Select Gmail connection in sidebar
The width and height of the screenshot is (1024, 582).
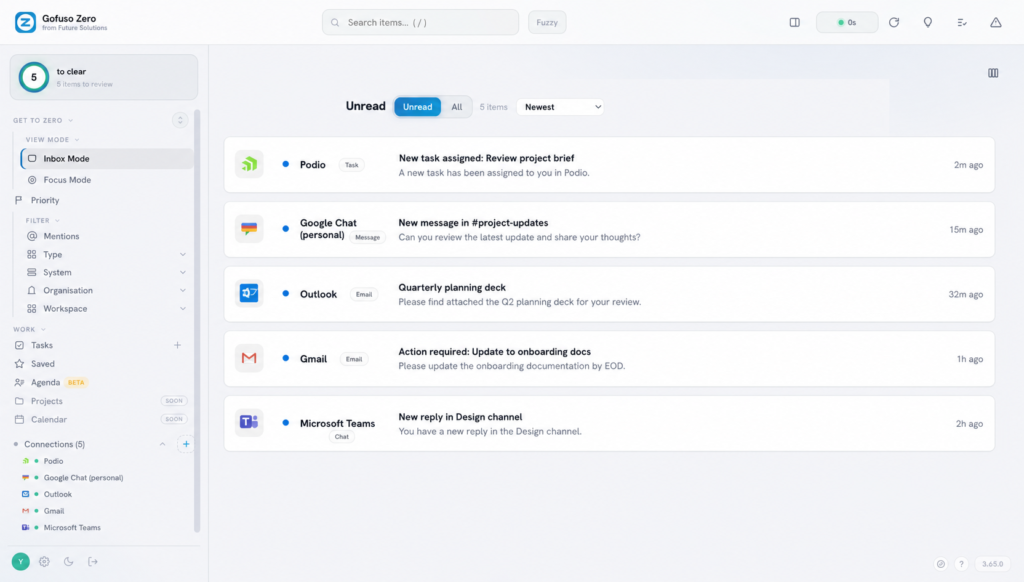(x=54, y=511)
